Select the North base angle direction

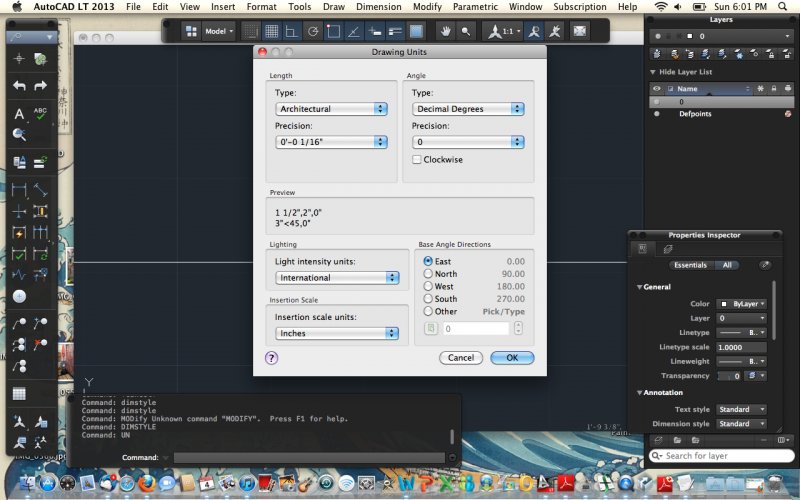coord(429,273)
